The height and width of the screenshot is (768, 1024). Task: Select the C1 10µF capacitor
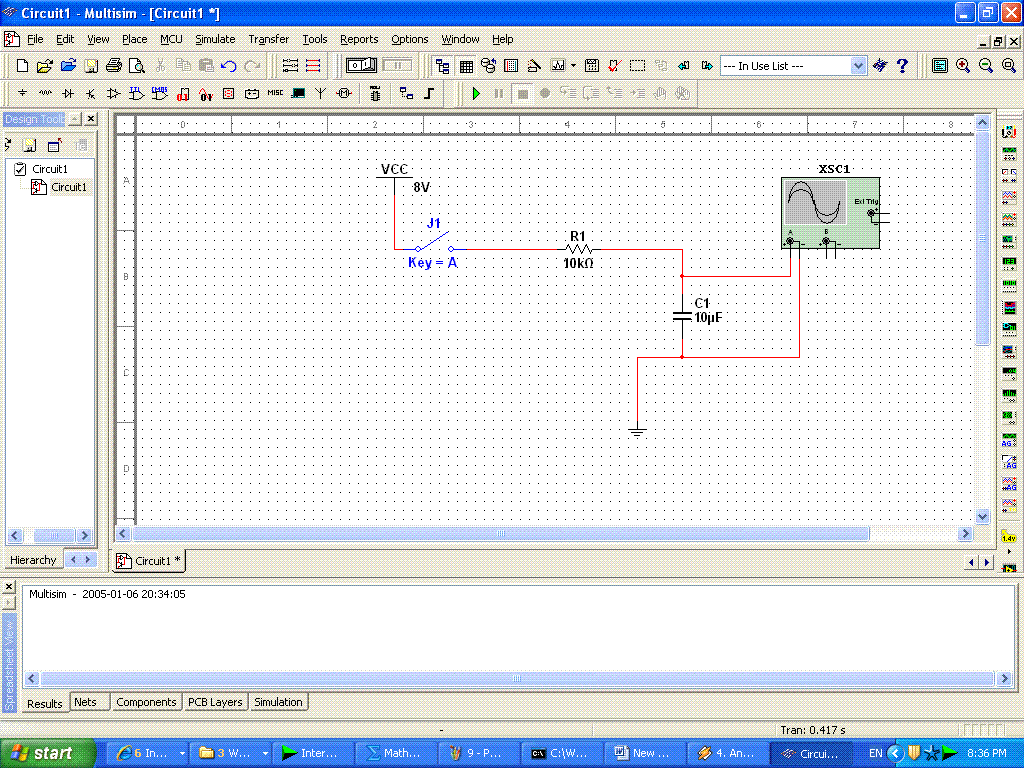(682, 316)
